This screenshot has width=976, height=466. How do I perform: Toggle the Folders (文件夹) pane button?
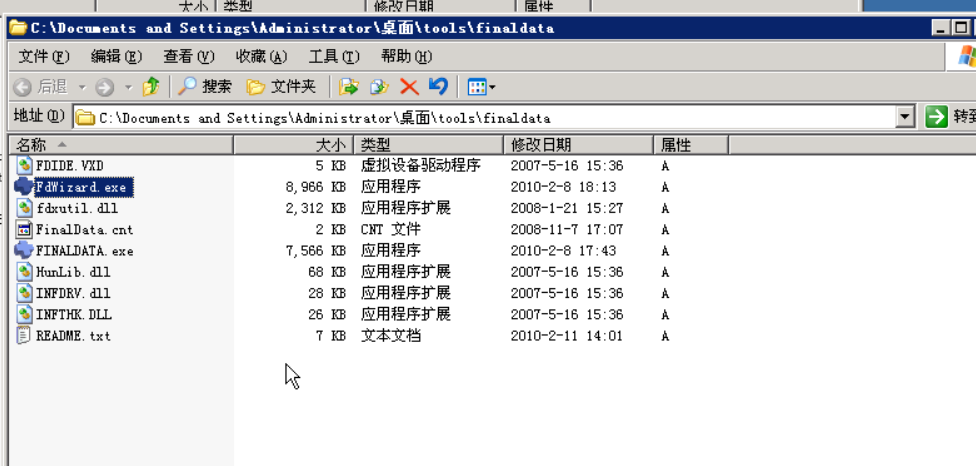[281, 86]
